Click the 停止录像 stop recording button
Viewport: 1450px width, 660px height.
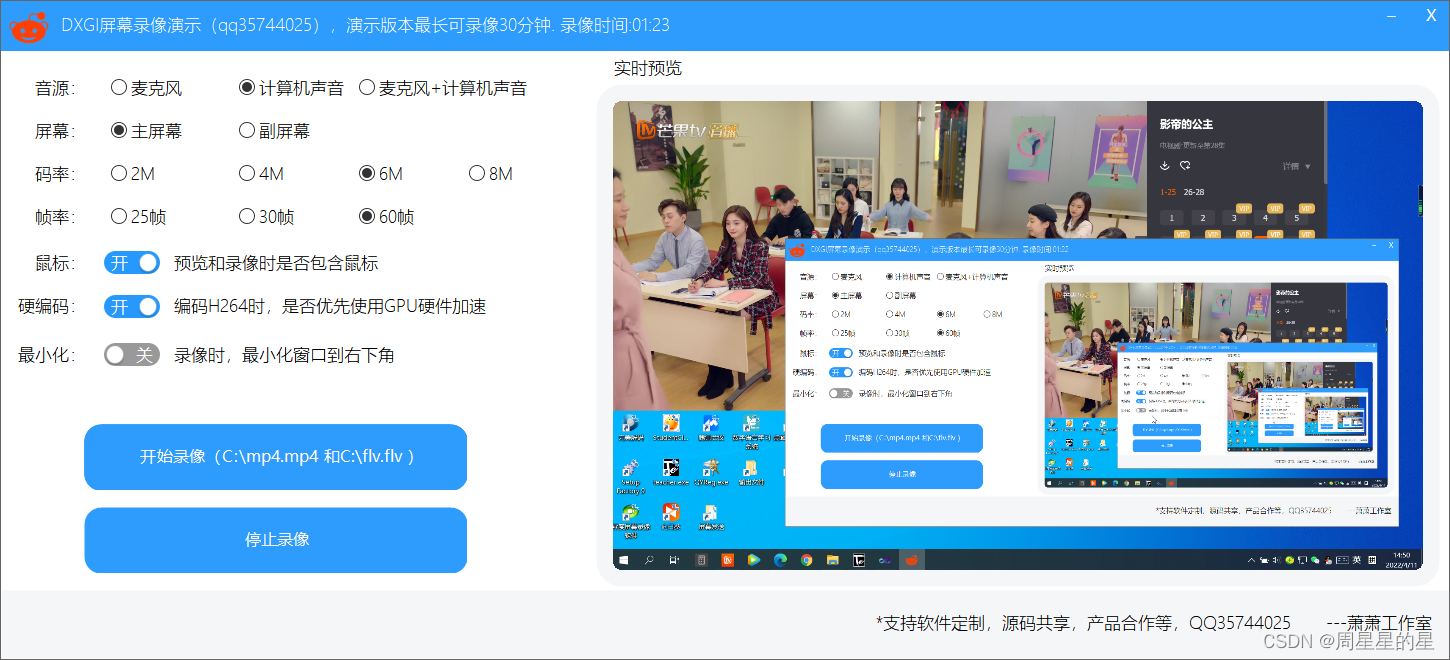[x=275, y=540]
